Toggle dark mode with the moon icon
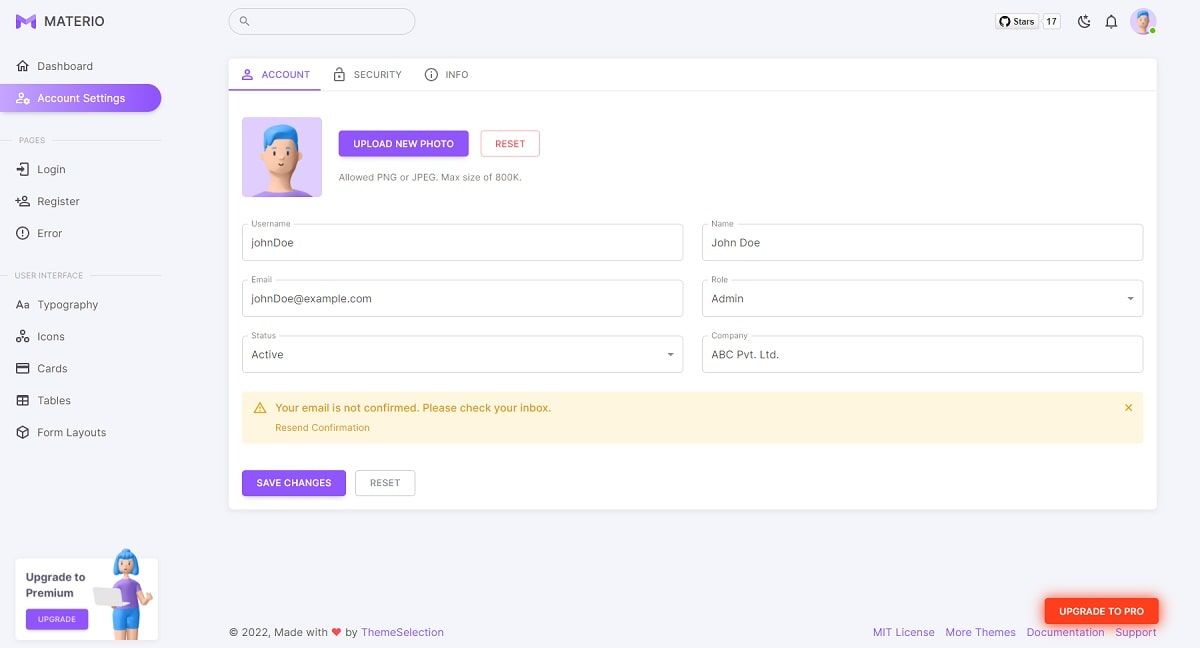The width and height of the screenshot is (1200, 648). [x=1084, y=21]
